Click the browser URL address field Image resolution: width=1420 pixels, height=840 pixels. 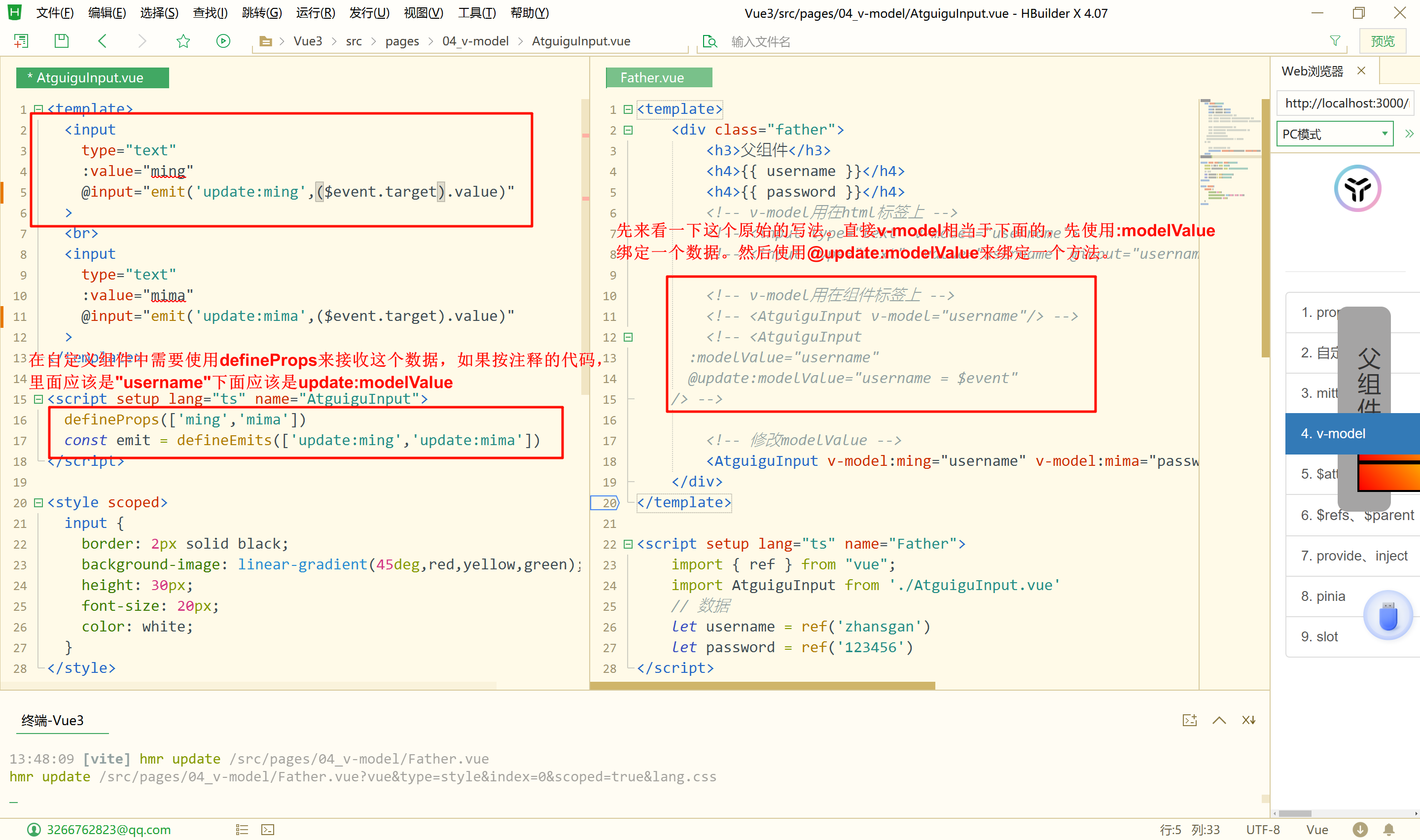click(x=1345, y=103)
